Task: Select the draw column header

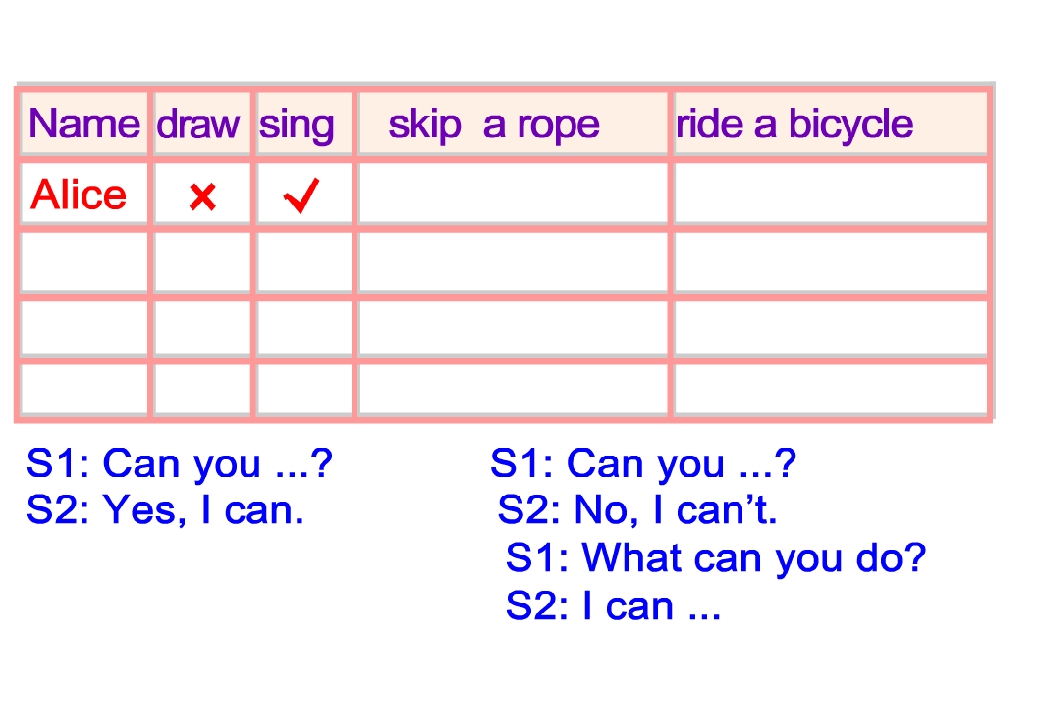Action: 199,124
